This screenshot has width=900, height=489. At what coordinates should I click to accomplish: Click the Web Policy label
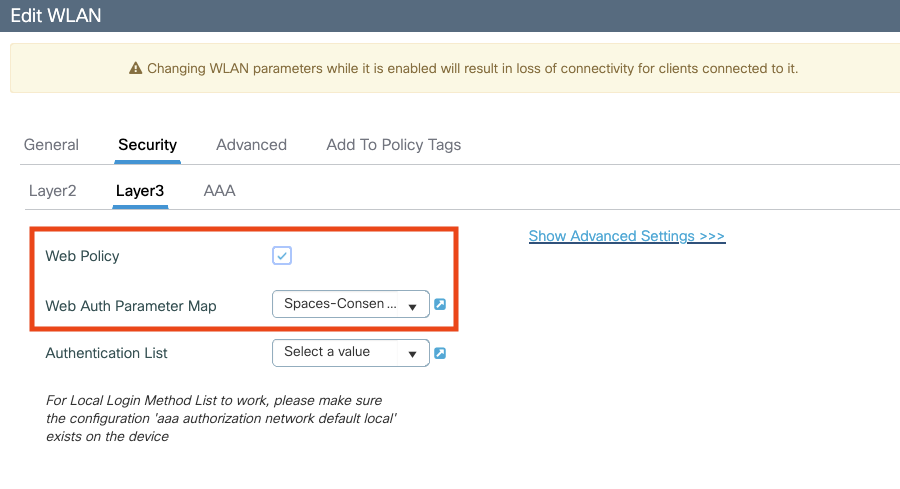[x=82, y=256]
